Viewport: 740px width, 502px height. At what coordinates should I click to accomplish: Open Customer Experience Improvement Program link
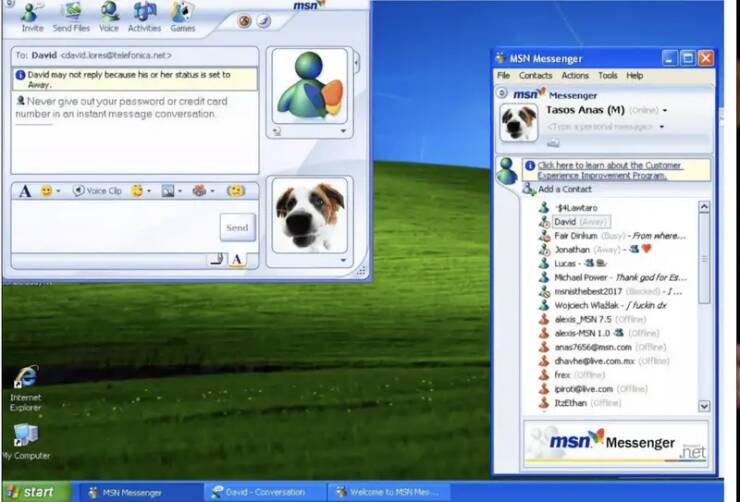609,170
